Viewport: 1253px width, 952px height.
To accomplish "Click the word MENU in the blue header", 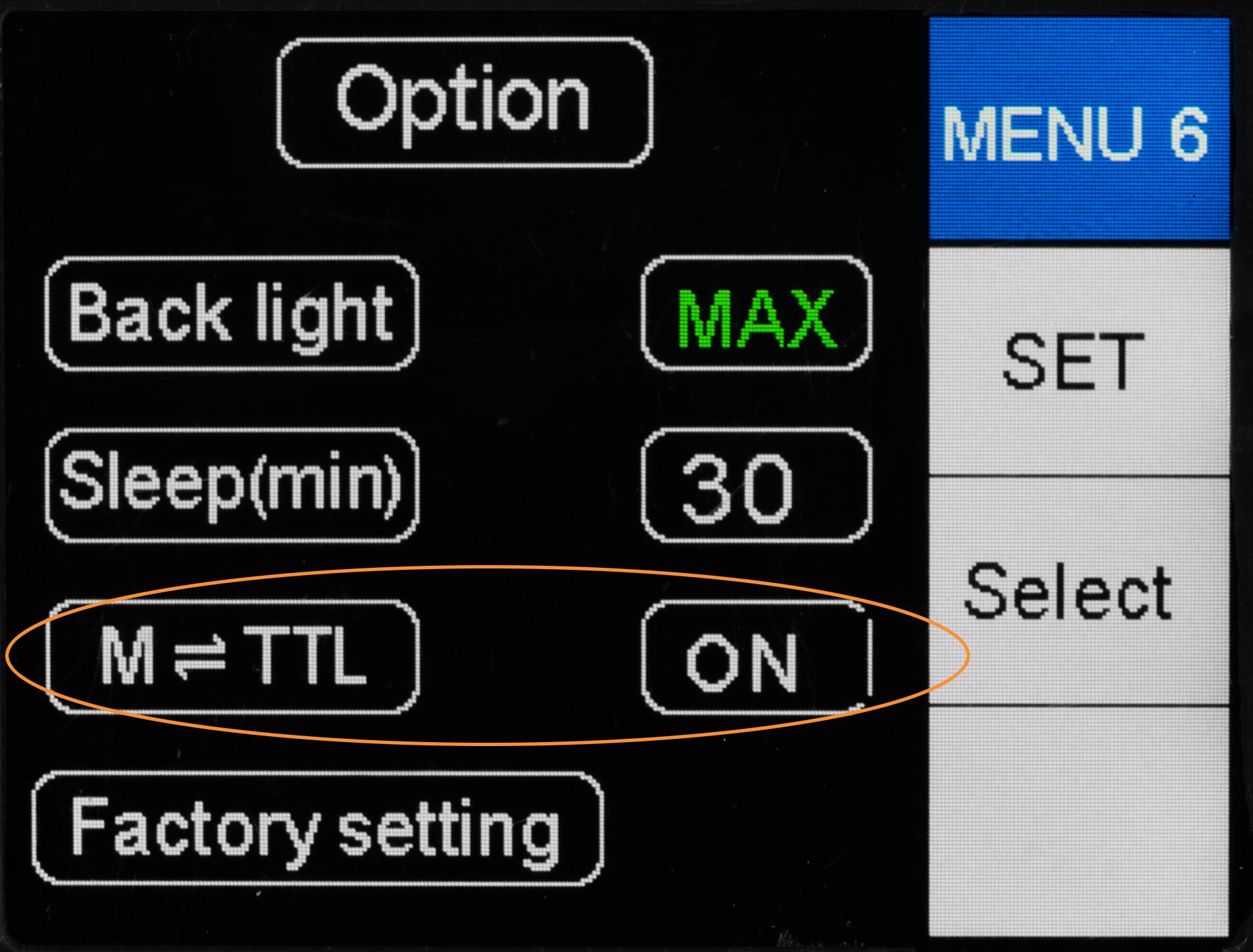I will pyautogui.click(x=1042, y=134).
